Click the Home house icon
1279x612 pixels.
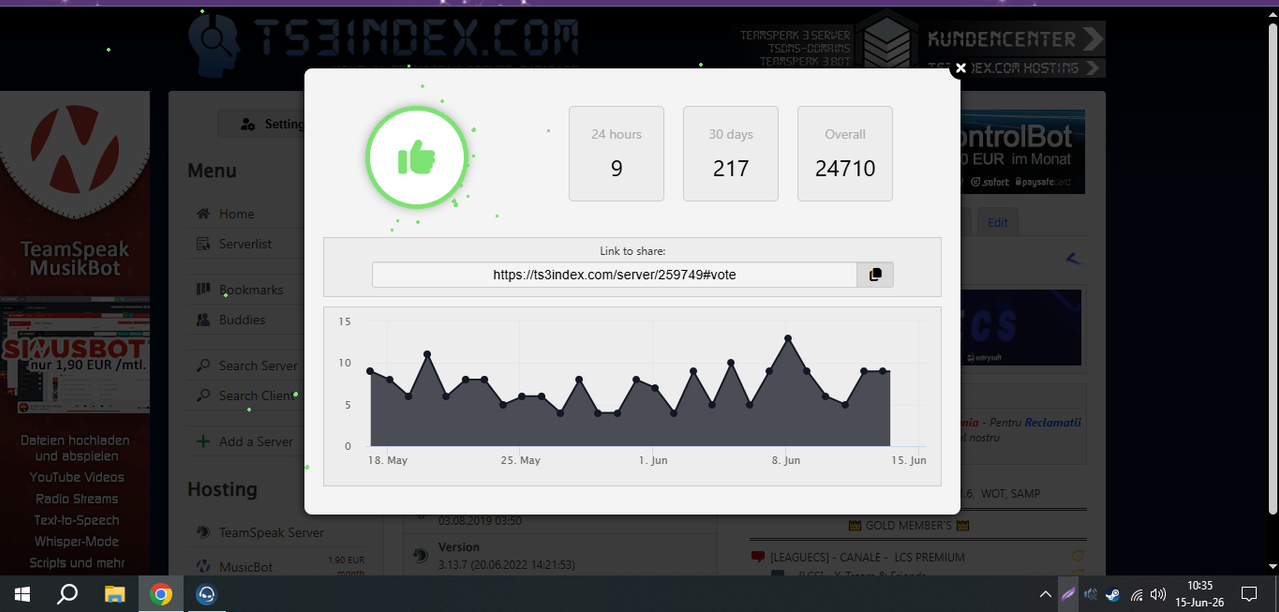pyautogui.click(x=203, y=214)
